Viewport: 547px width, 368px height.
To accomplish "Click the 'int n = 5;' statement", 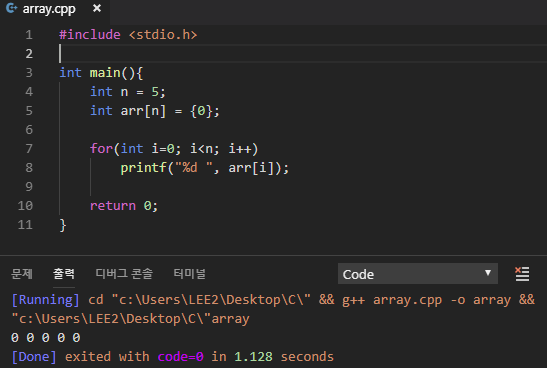I will point(128,92).
